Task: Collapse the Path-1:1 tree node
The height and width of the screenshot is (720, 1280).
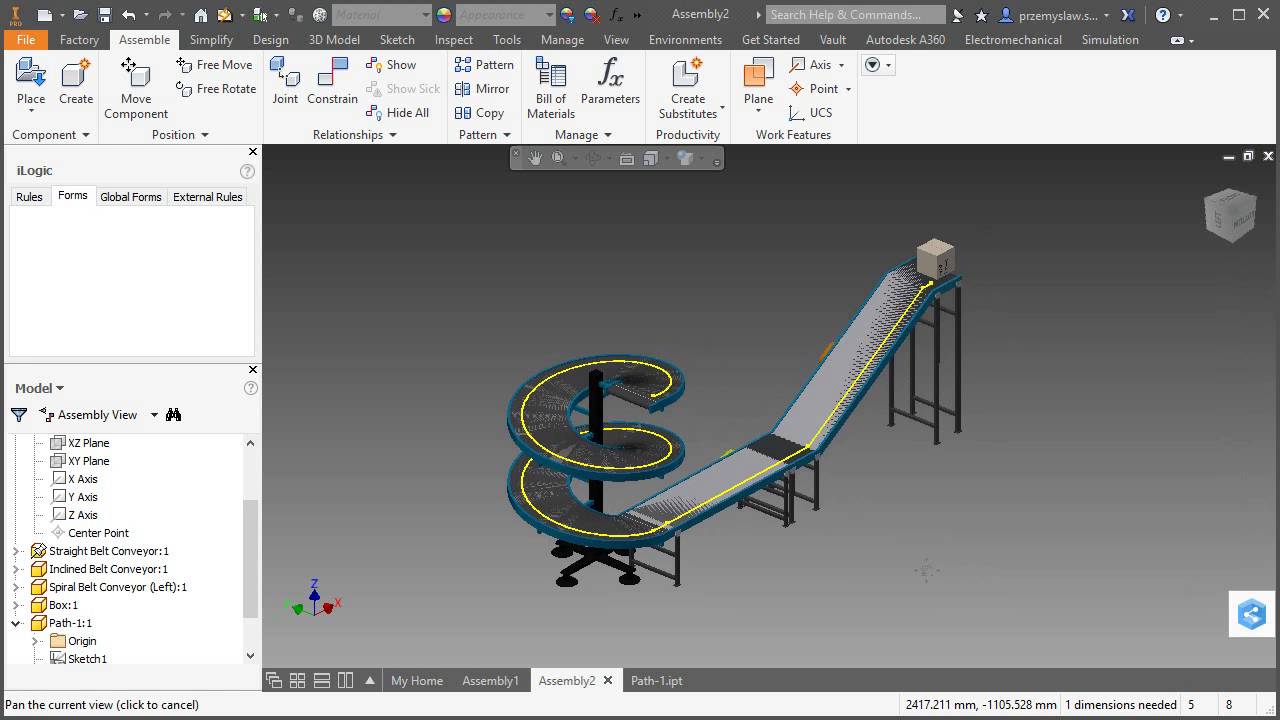Action: [16, 623]
